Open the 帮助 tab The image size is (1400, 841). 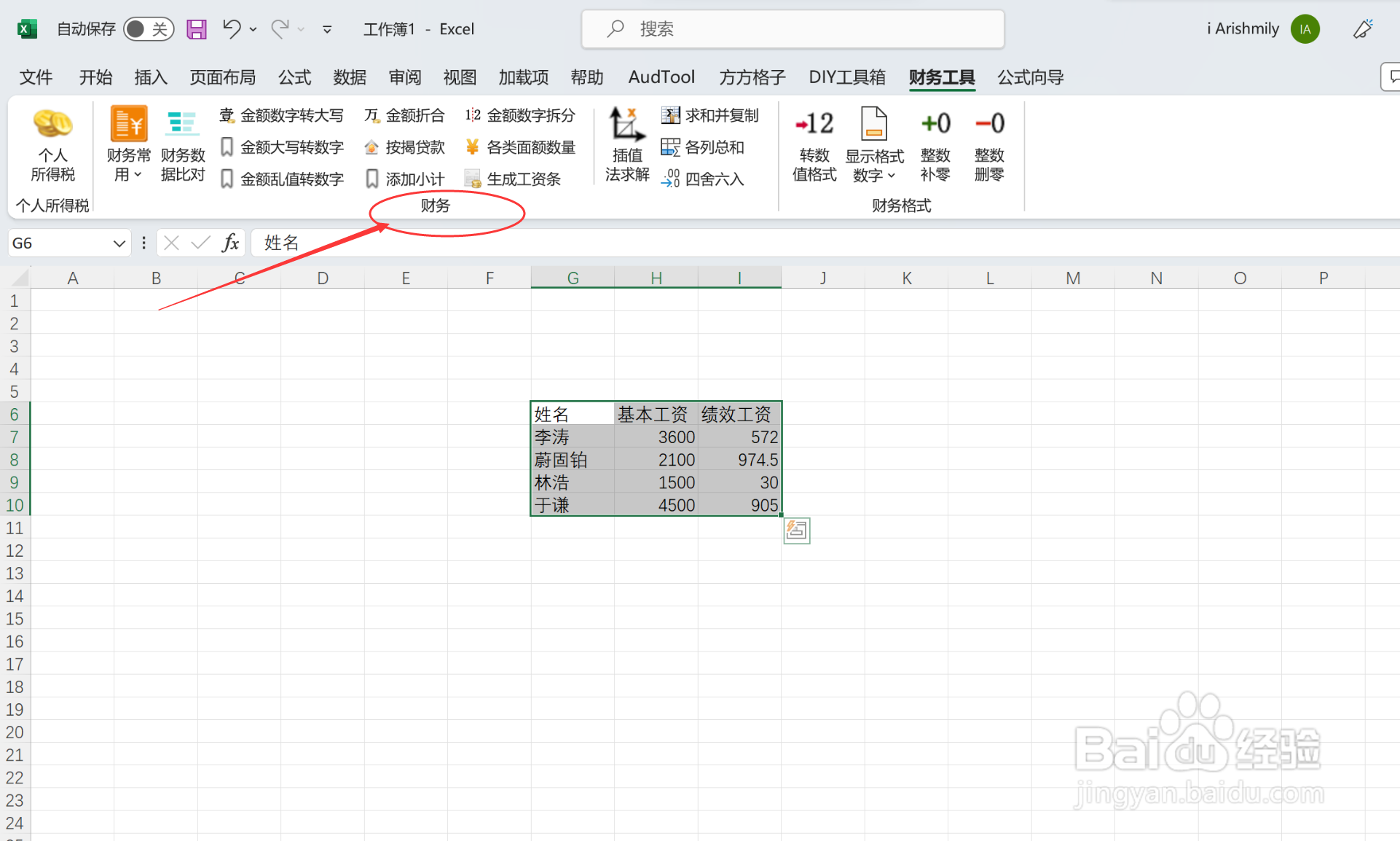587,77
